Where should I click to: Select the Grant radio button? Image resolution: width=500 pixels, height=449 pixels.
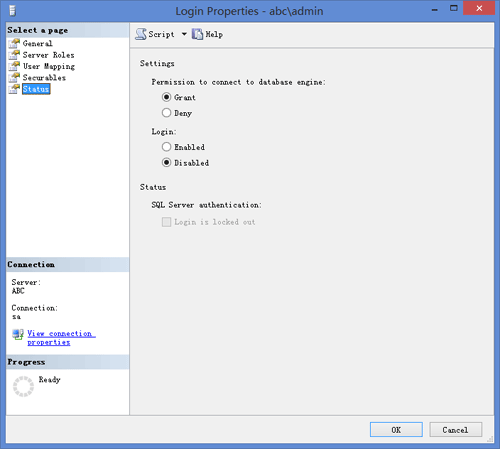click(x=166, y=97)
